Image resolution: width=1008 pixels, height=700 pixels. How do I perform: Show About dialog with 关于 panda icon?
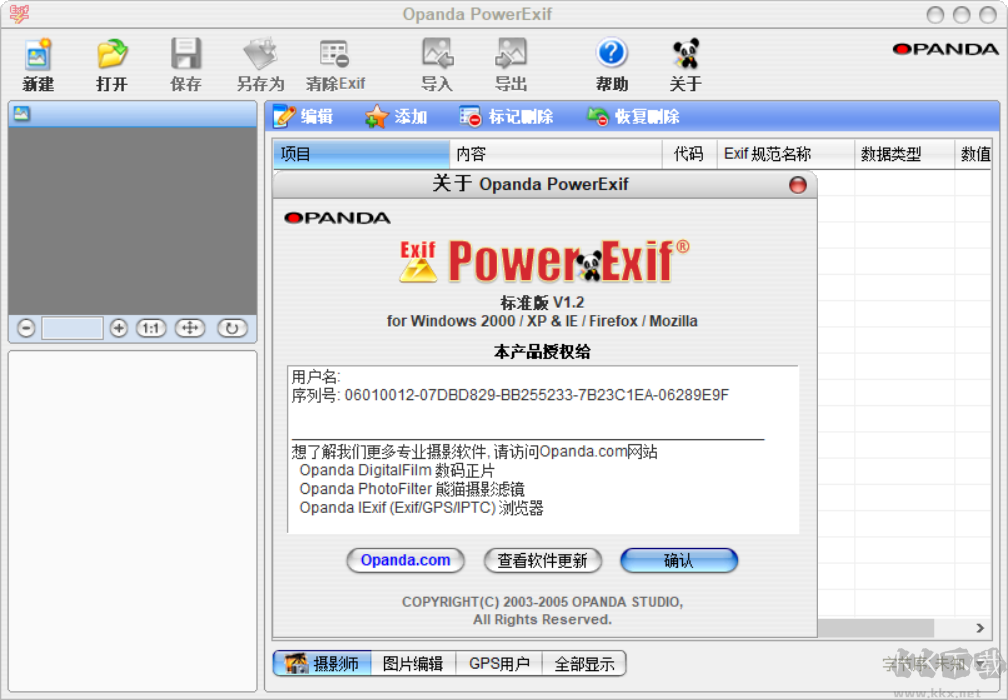(685, 62)
